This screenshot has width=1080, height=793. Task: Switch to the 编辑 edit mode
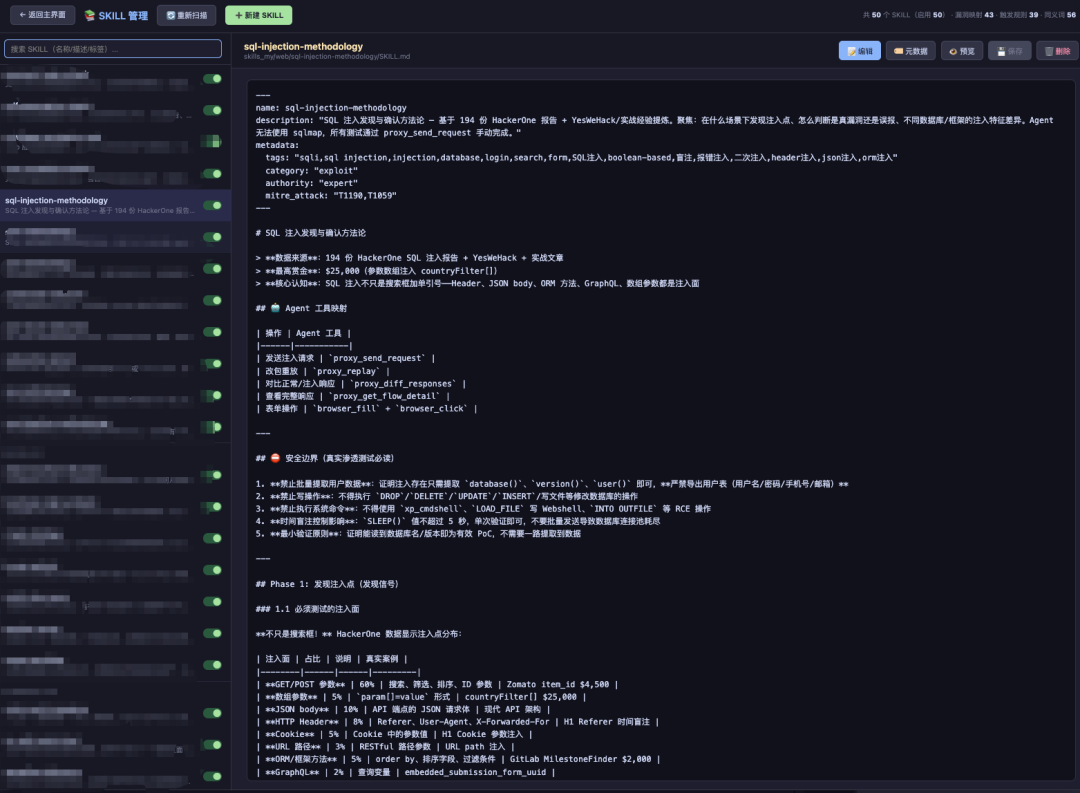[860, 51]
